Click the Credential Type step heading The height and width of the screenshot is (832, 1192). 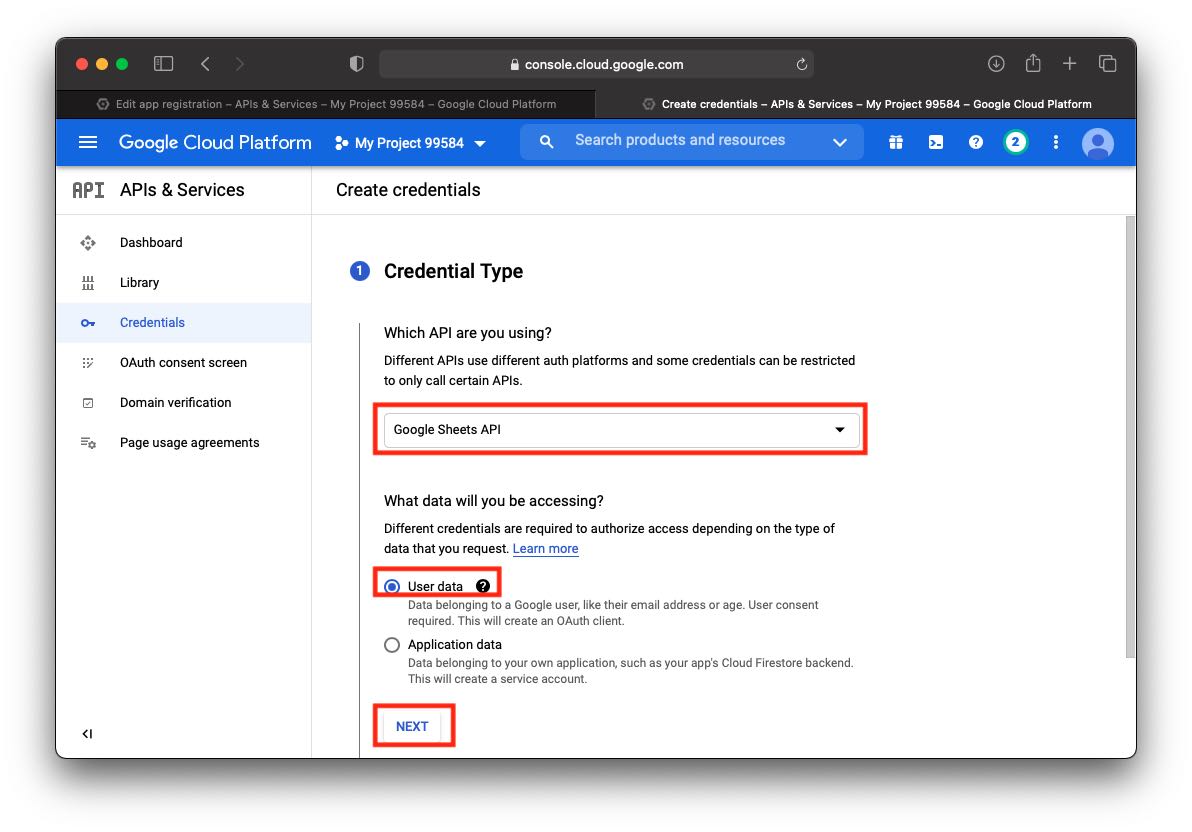(x=453, y=272)
